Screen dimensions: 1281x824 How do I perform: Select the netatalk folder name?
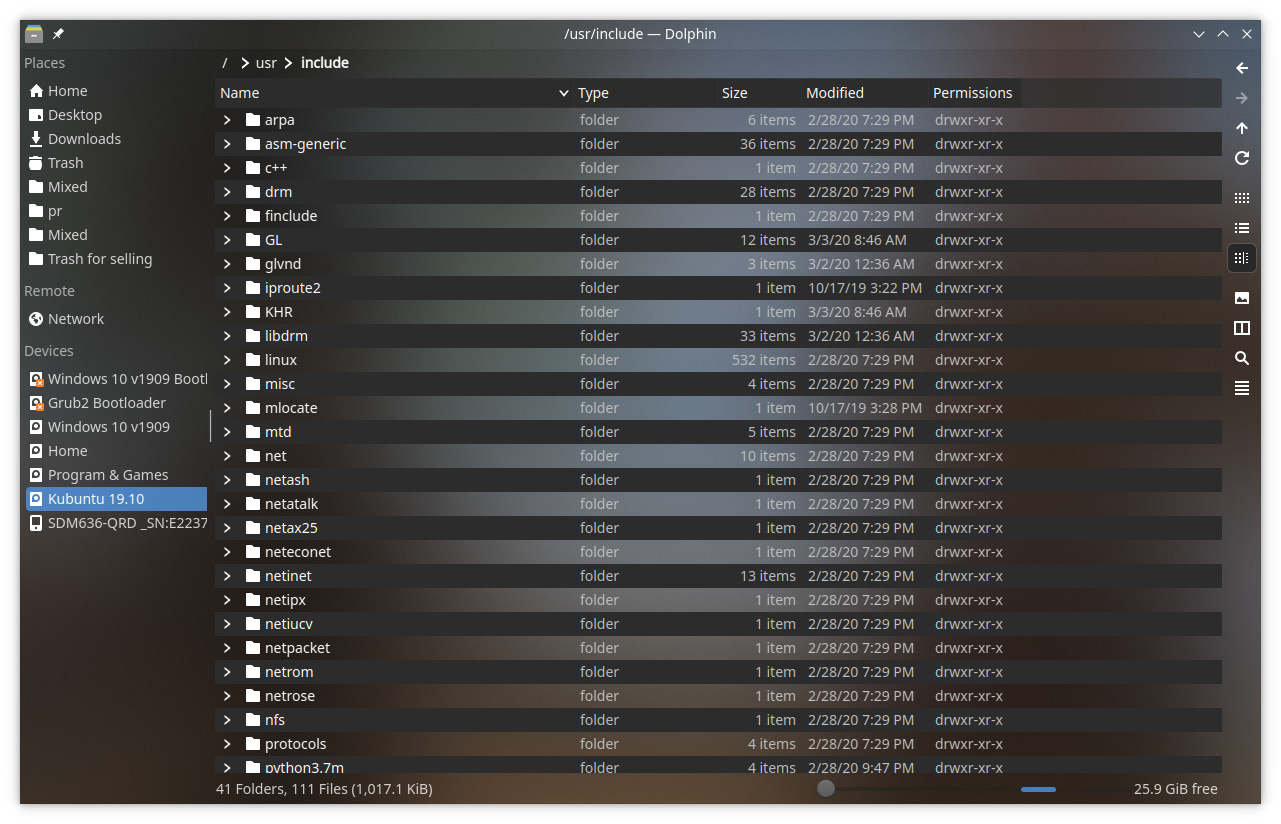click(x=292, y=504)
